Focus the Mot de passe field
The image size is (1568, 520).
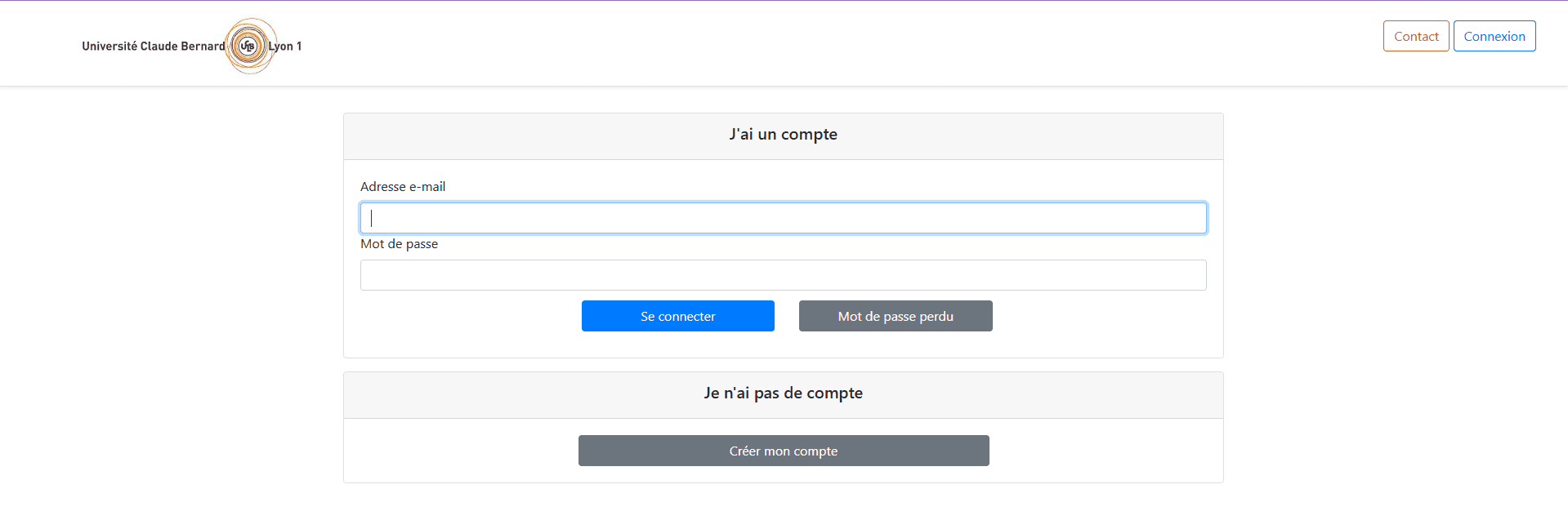pos(783,274)
